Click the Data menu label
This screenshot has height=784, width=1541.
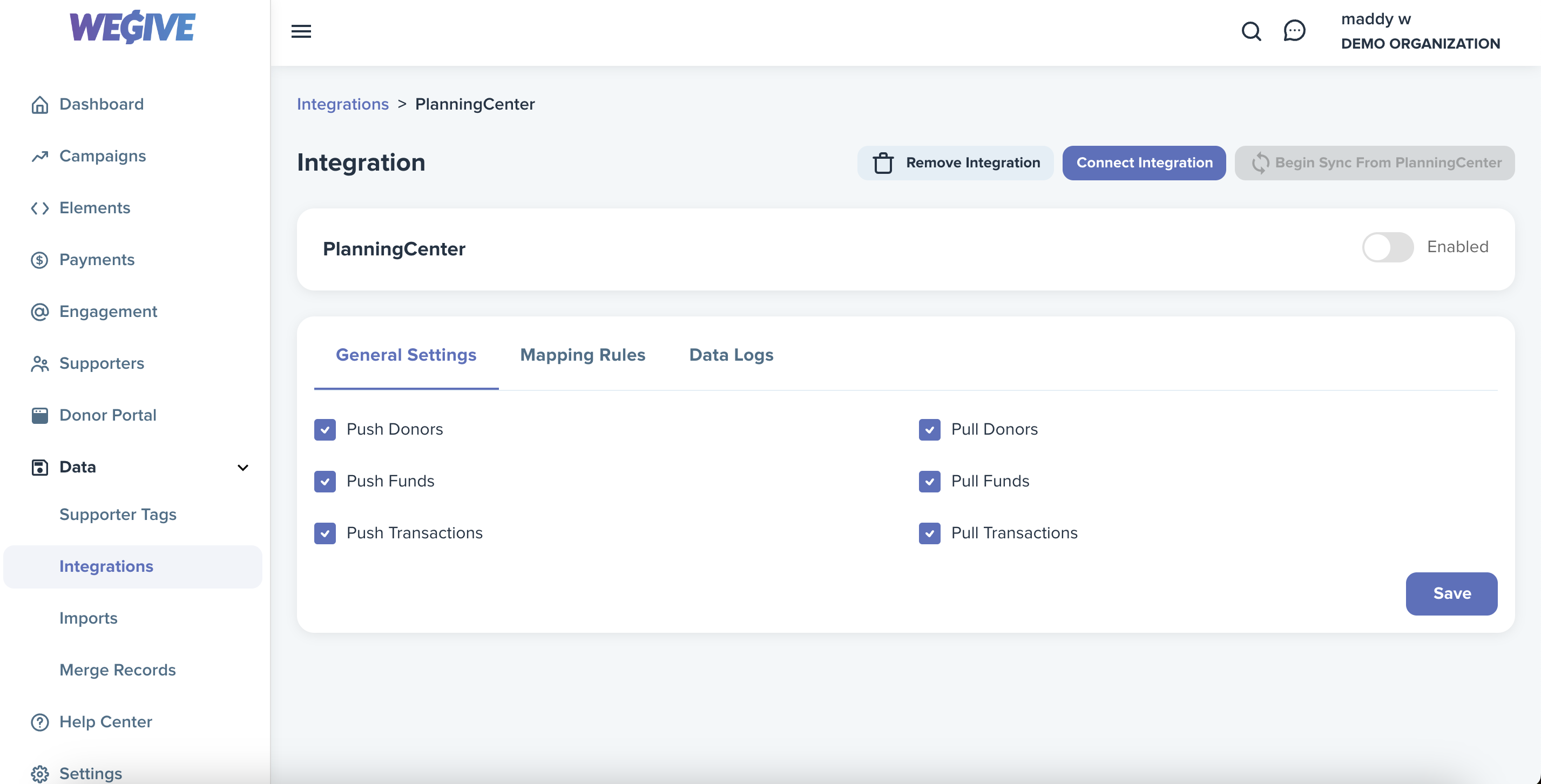78,467
